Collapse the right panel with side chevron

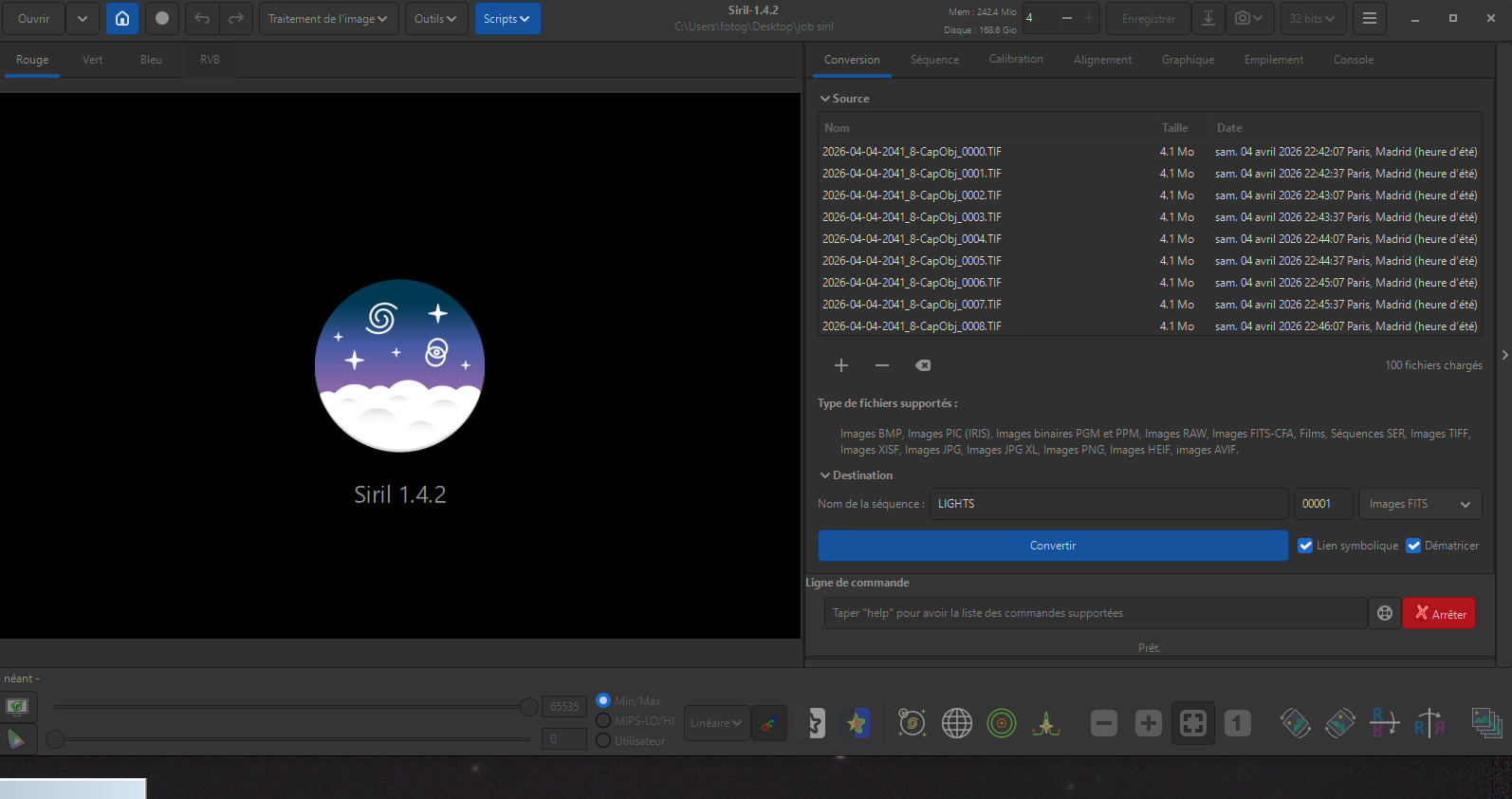tap(1504, 355)
